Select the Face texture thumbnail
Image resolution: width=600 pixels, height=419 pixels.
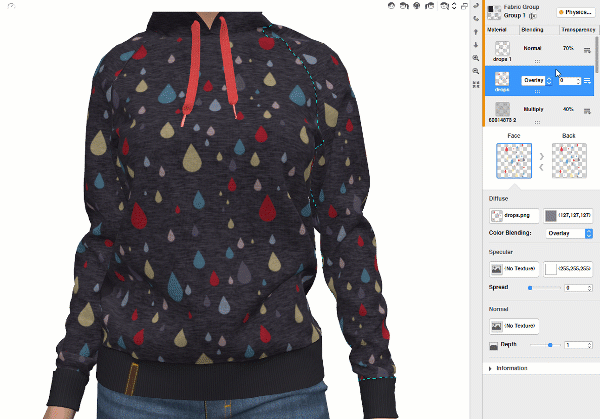pos(514,161)
